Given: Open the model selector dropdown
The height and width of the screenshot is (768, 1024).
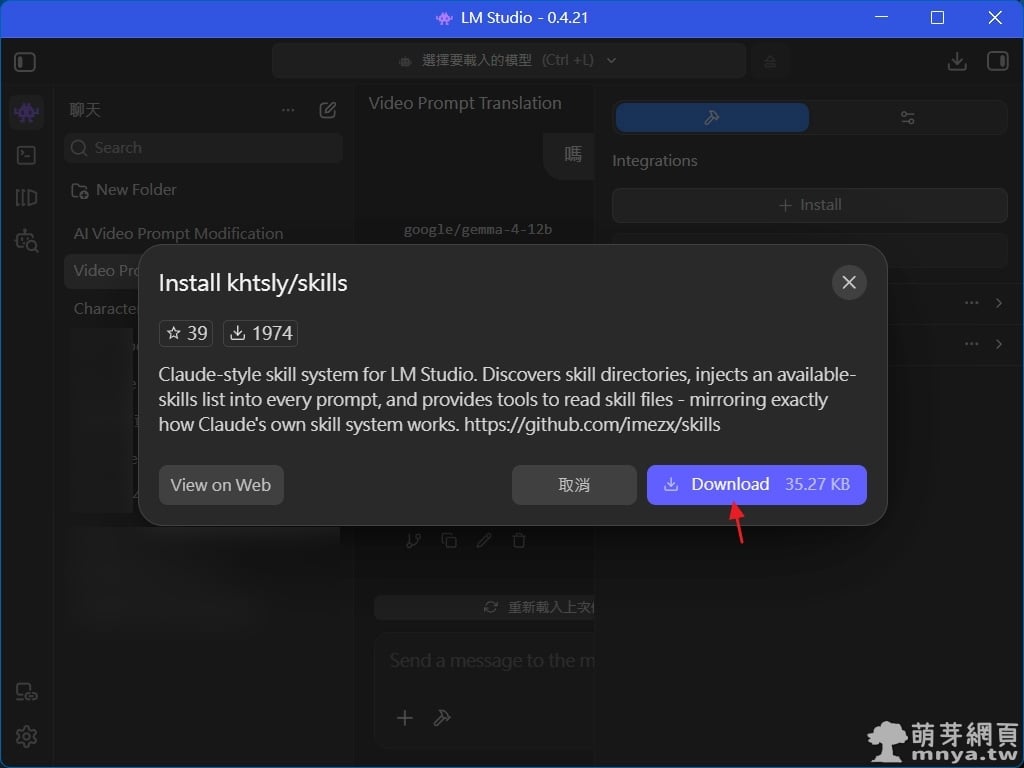Looking at the screenshot, I should (x=508, y=61).
